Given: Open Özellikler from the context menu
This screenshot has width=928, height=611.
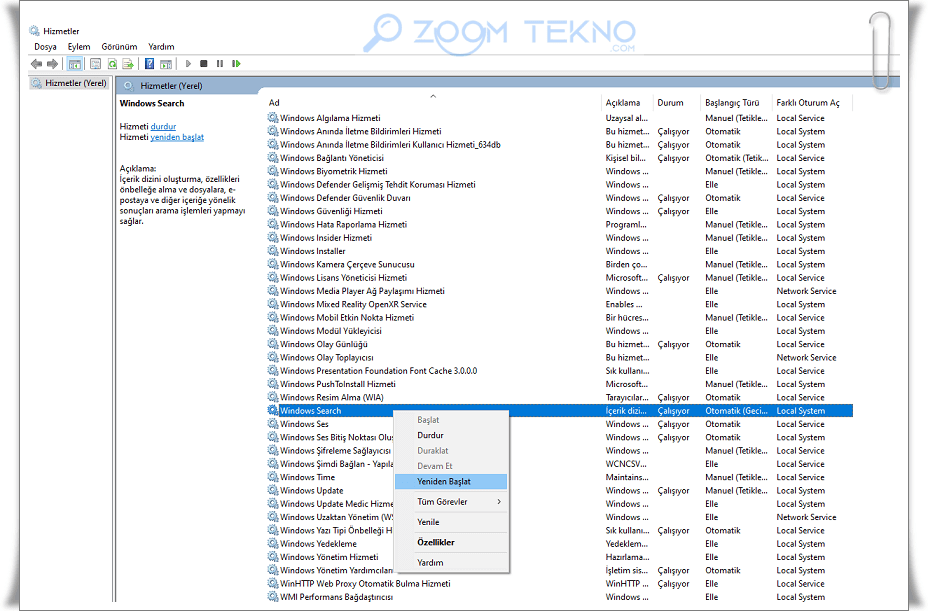Looking at the screenshot, I should coord(451,542).
